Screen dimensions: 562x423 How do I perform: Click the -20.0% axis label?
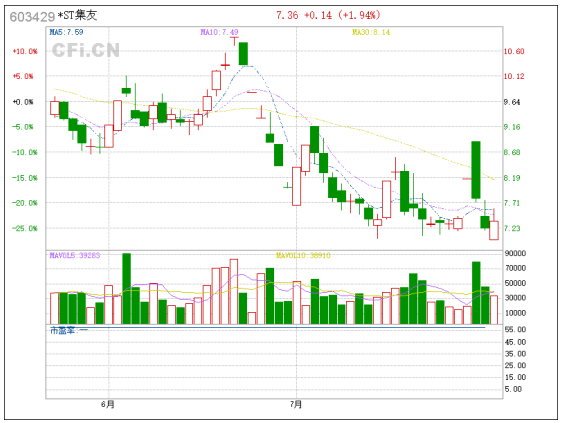point(25,203)
